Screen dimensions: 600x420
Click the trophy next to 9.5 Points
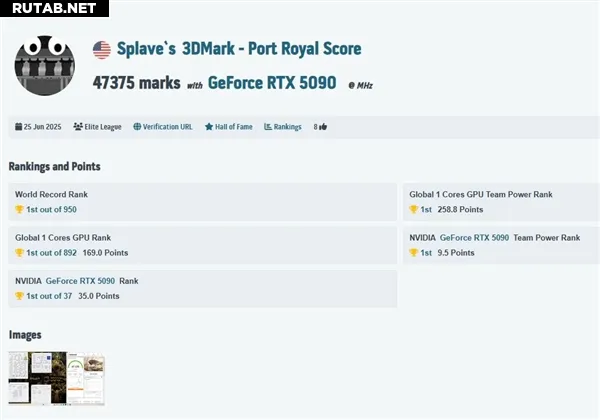413,252
